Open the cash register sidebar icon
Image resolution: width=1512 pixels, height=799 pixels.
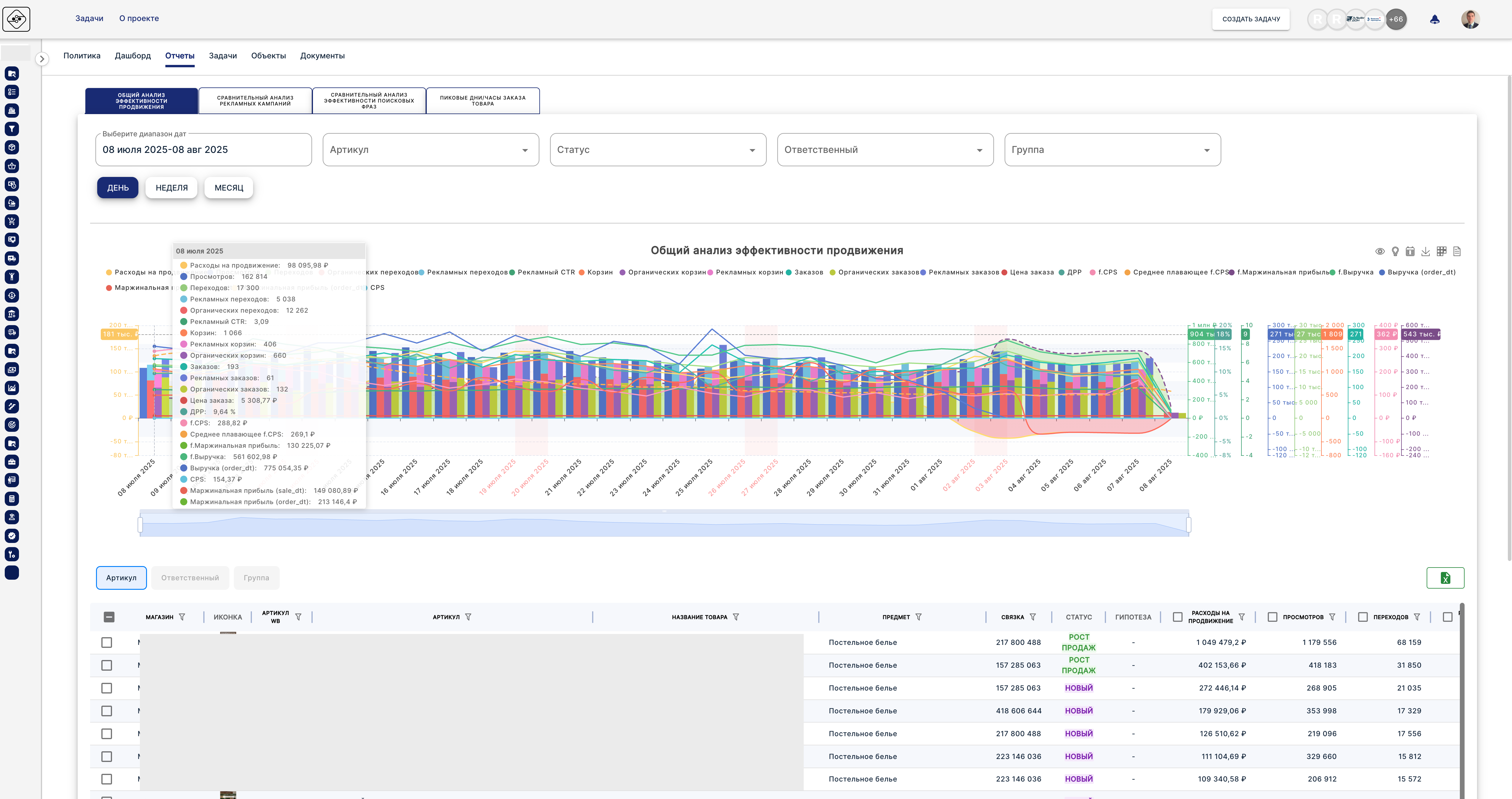pos(12,110)
